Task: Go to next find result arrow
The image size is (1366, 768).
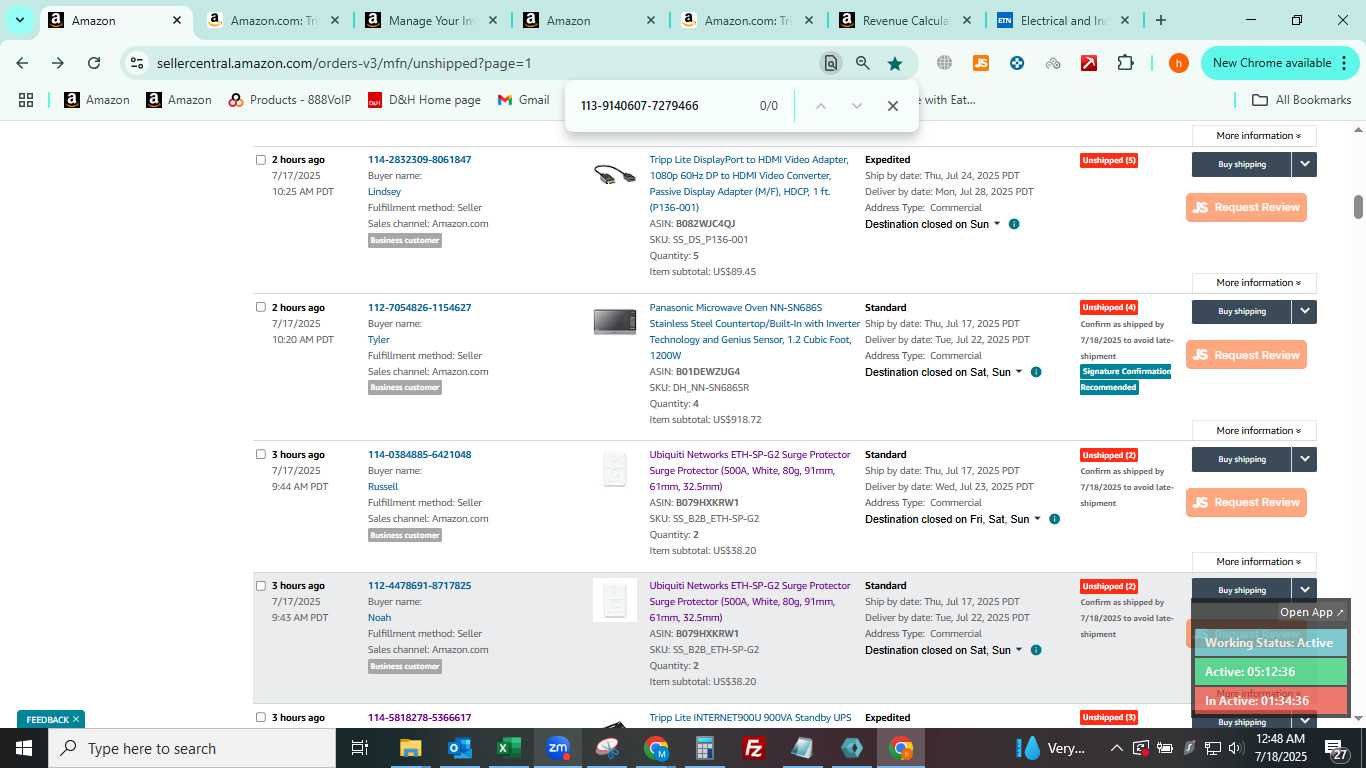Action: pos(857,106)
